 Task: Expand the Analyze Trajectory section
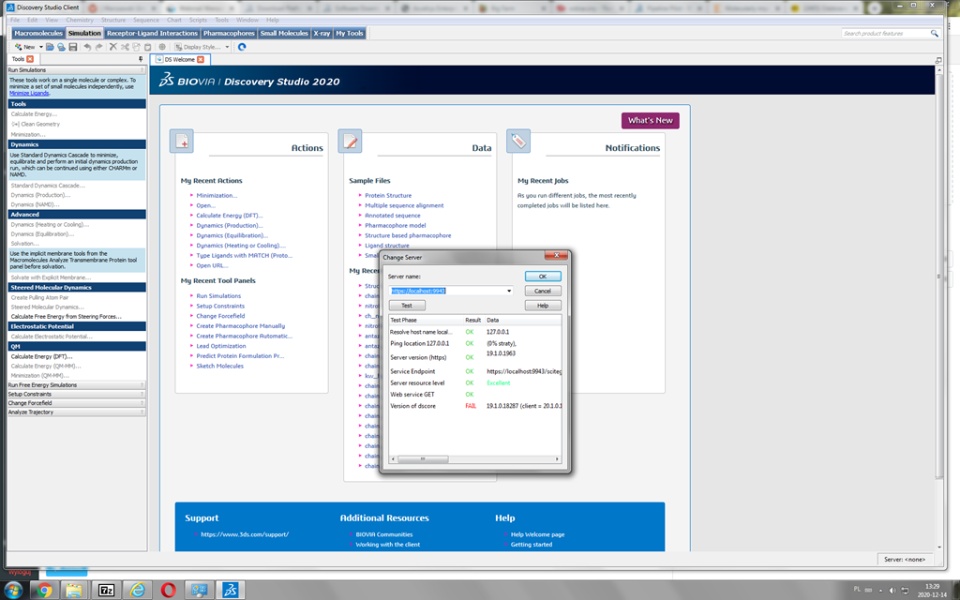coord(77,412)
